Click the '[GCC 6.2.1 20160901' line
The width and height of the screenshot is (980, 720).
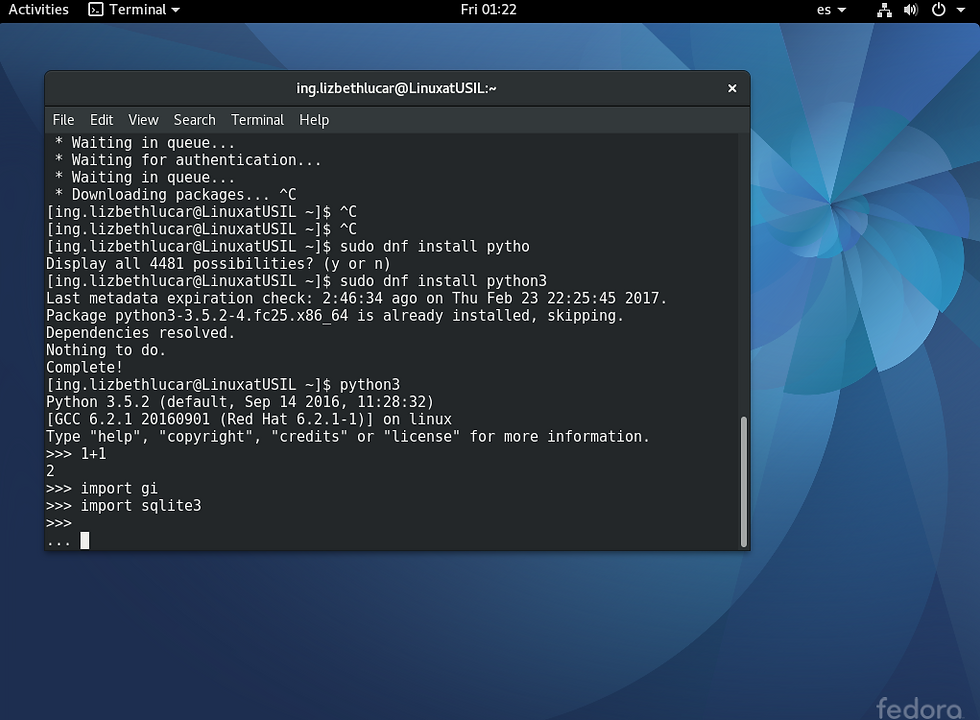click(249, 419)
